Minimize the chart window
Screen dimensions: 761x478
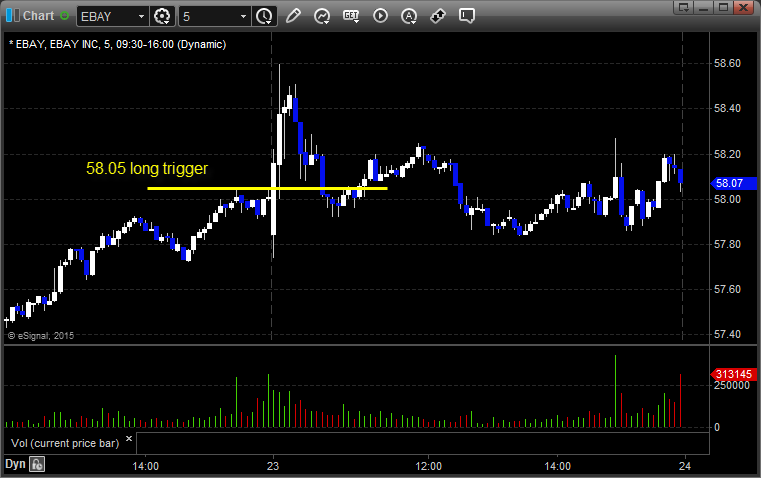[x=704, y=7]
